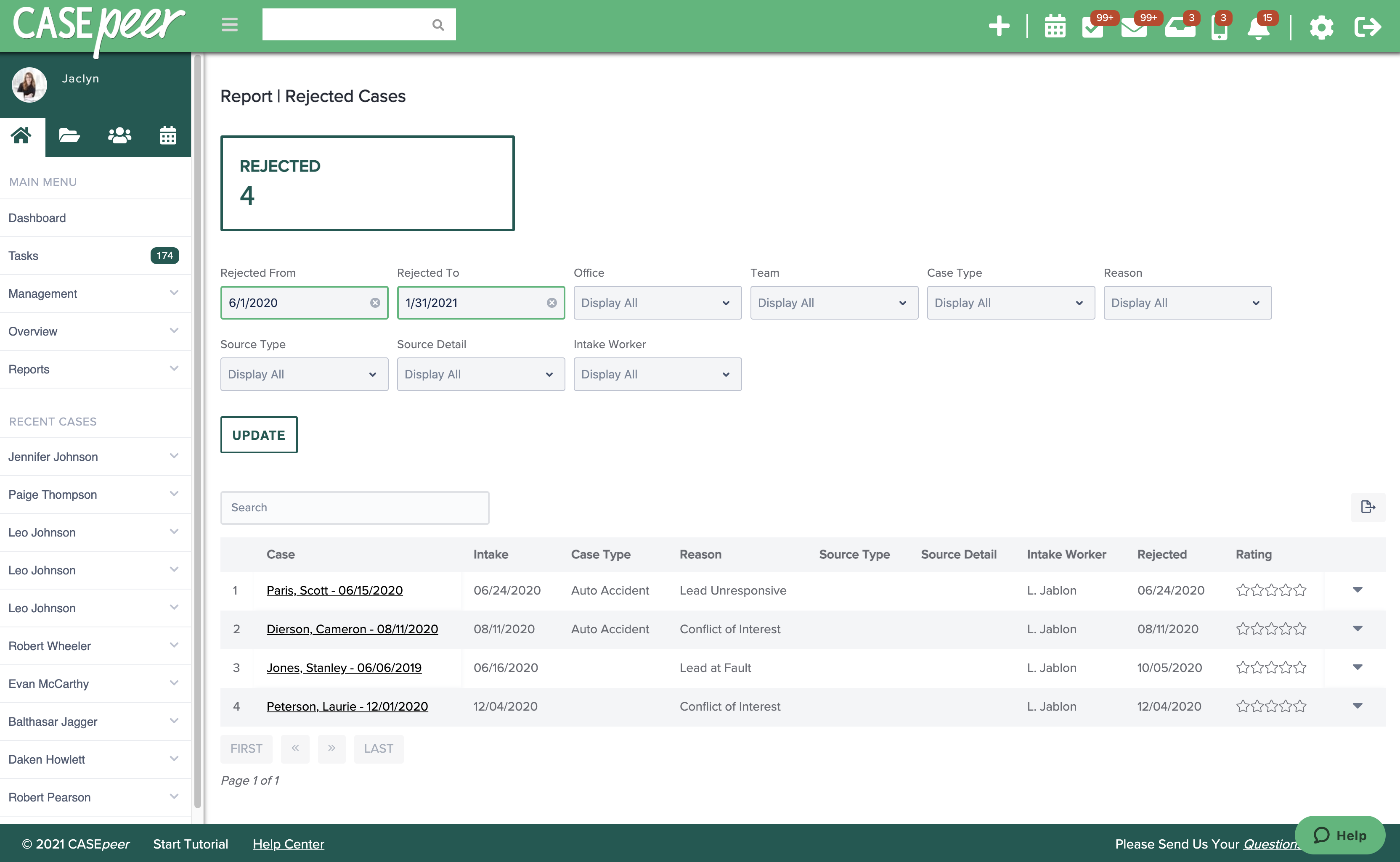
Task: View phone notifications with badge of 3
Action: tap(1219, 27)
